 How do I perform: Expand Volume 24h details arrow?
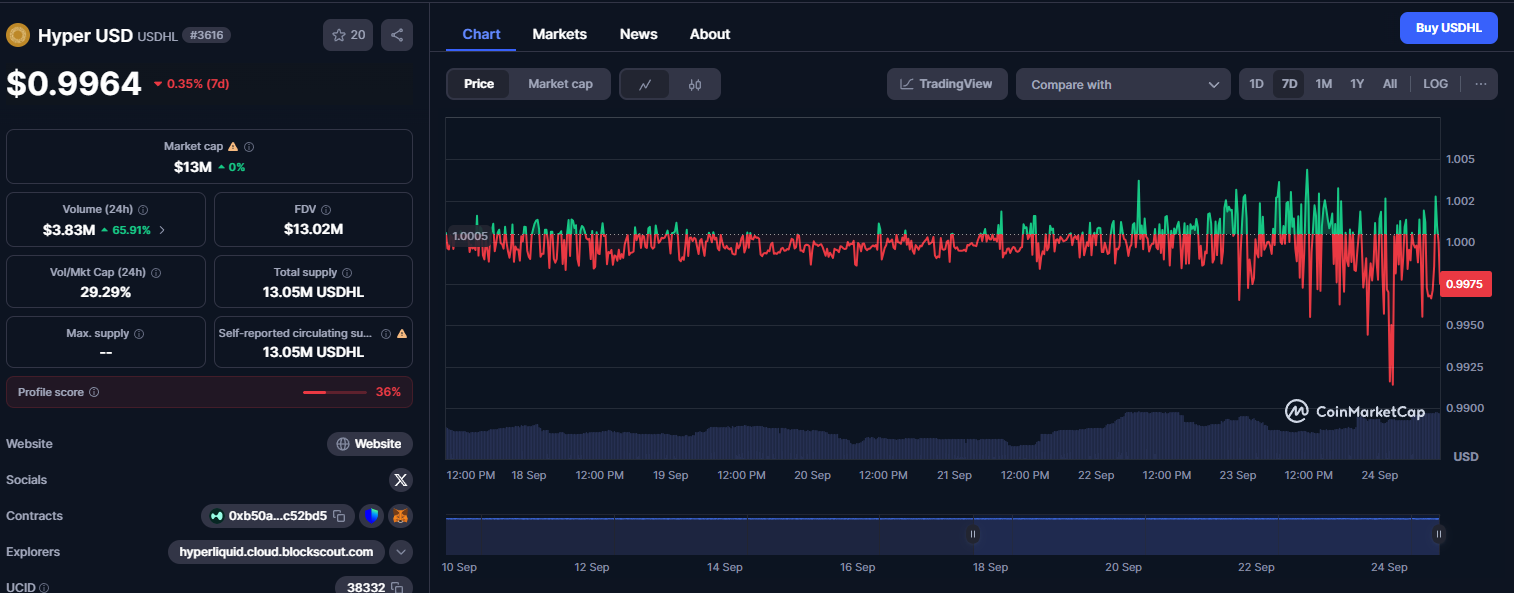tap(163, 230)
